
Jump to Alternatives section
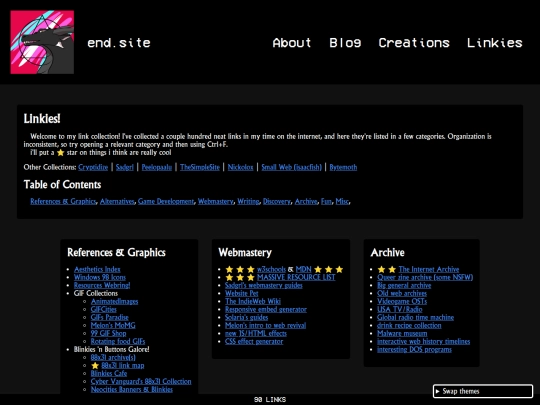point(117,201)
